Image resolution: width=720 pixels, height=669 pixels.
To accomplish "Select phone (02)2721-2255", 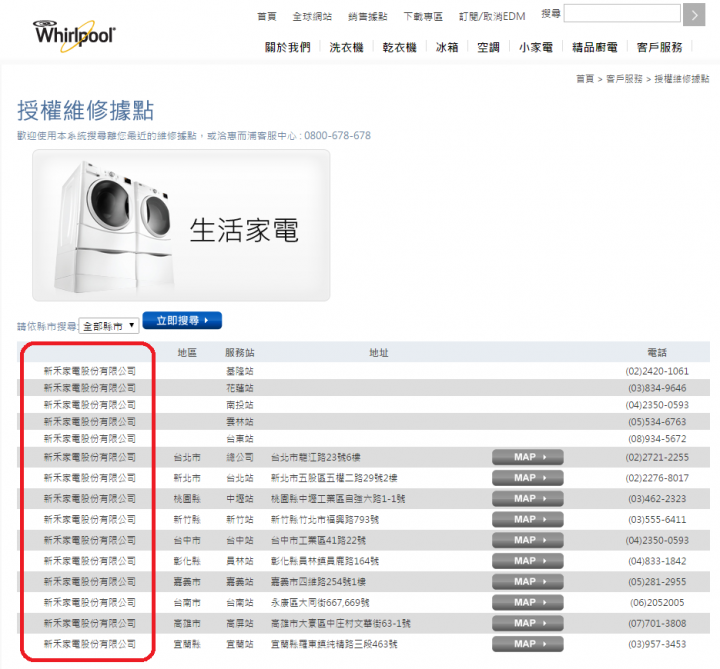I will [x=657, y=457].
